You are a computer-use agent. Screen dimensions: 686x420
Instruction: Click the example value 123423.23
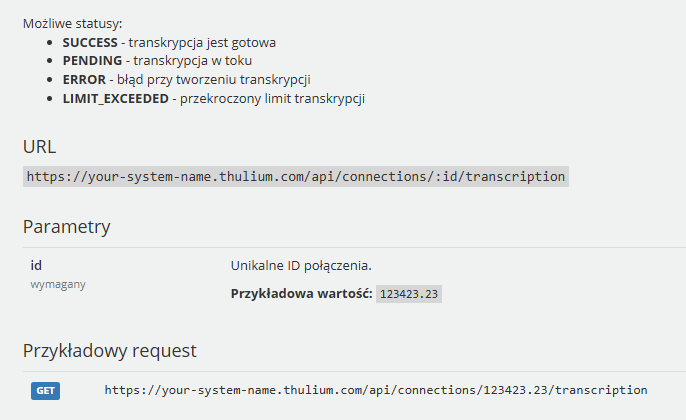[409, 294]
